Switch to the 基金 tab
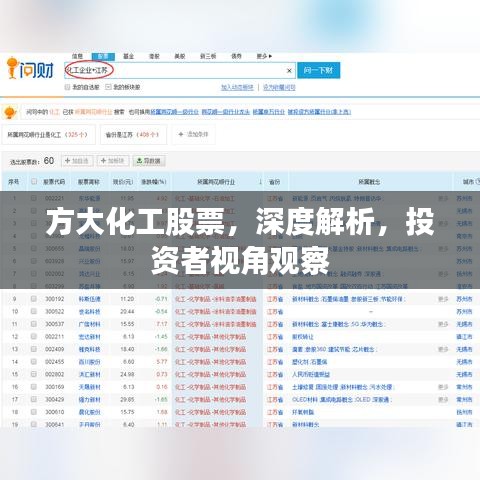 [x=128, y=56]
